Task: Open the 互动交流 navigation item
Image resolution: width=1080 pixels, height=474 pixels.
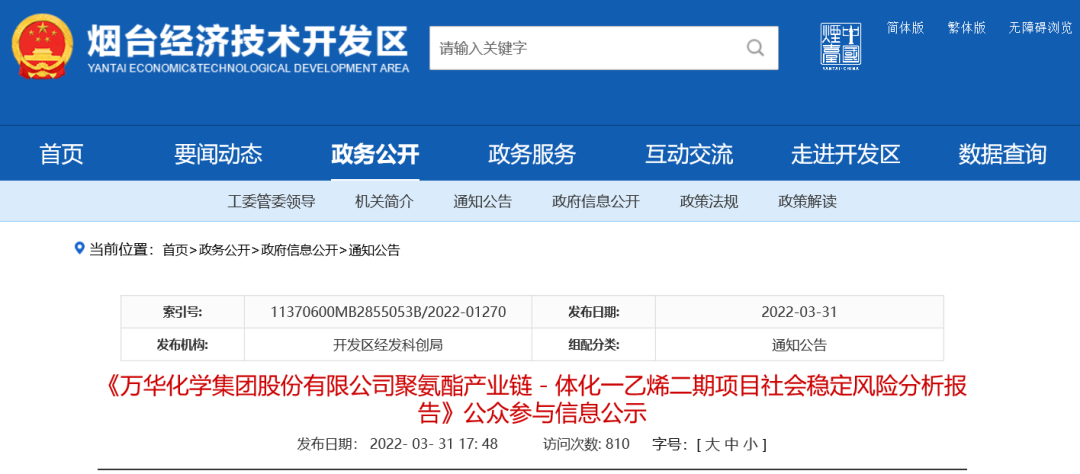Action: coord(689,154)
